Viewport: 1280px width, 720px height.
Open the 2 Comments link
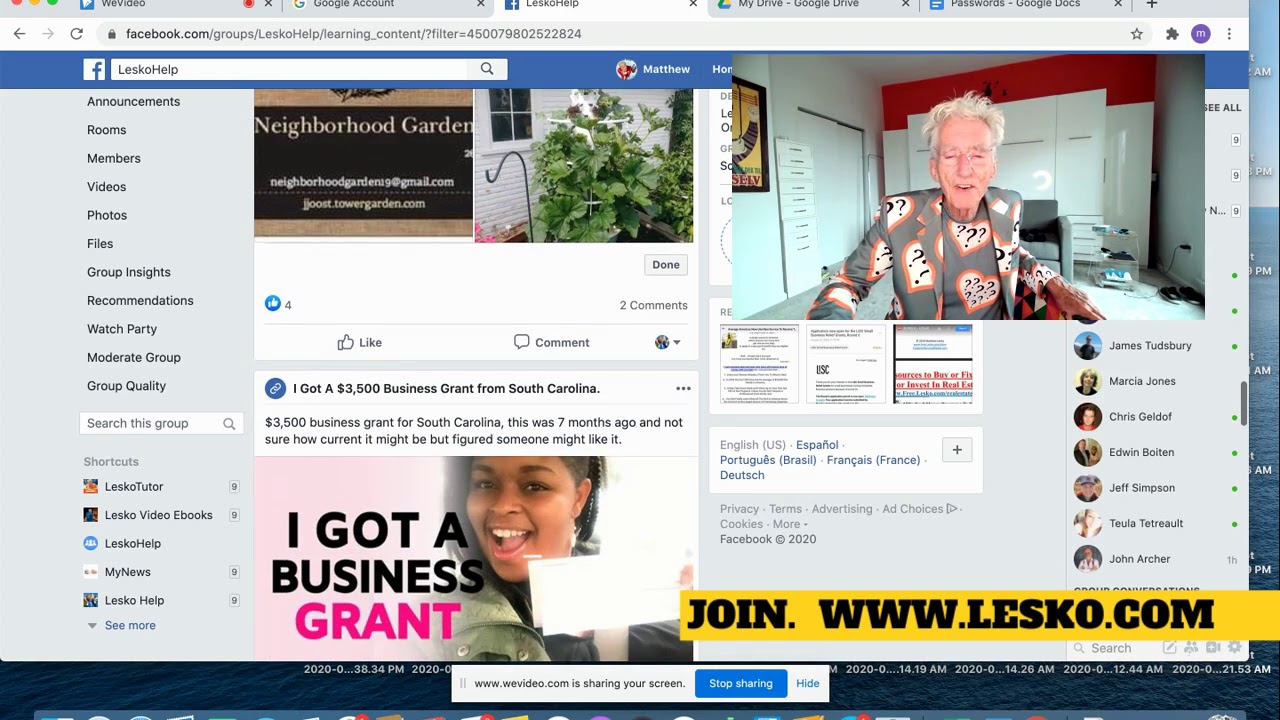click(x=654, y=306)
